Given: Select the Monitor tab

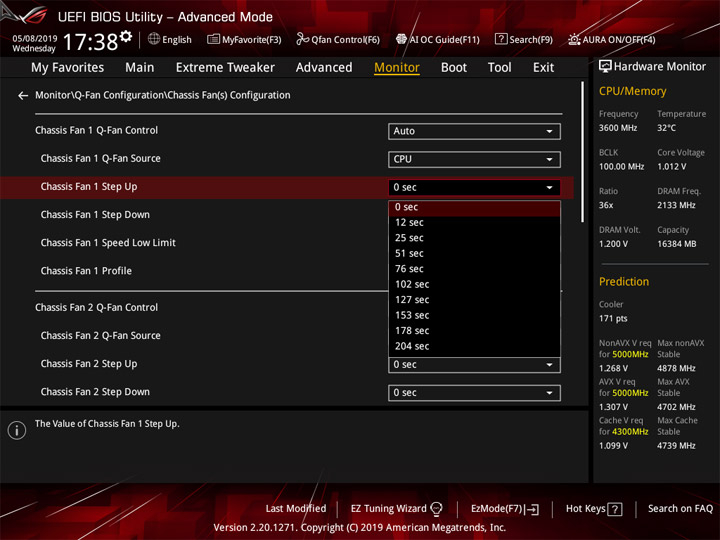Looking at the screenshot, I should (397, 68).
